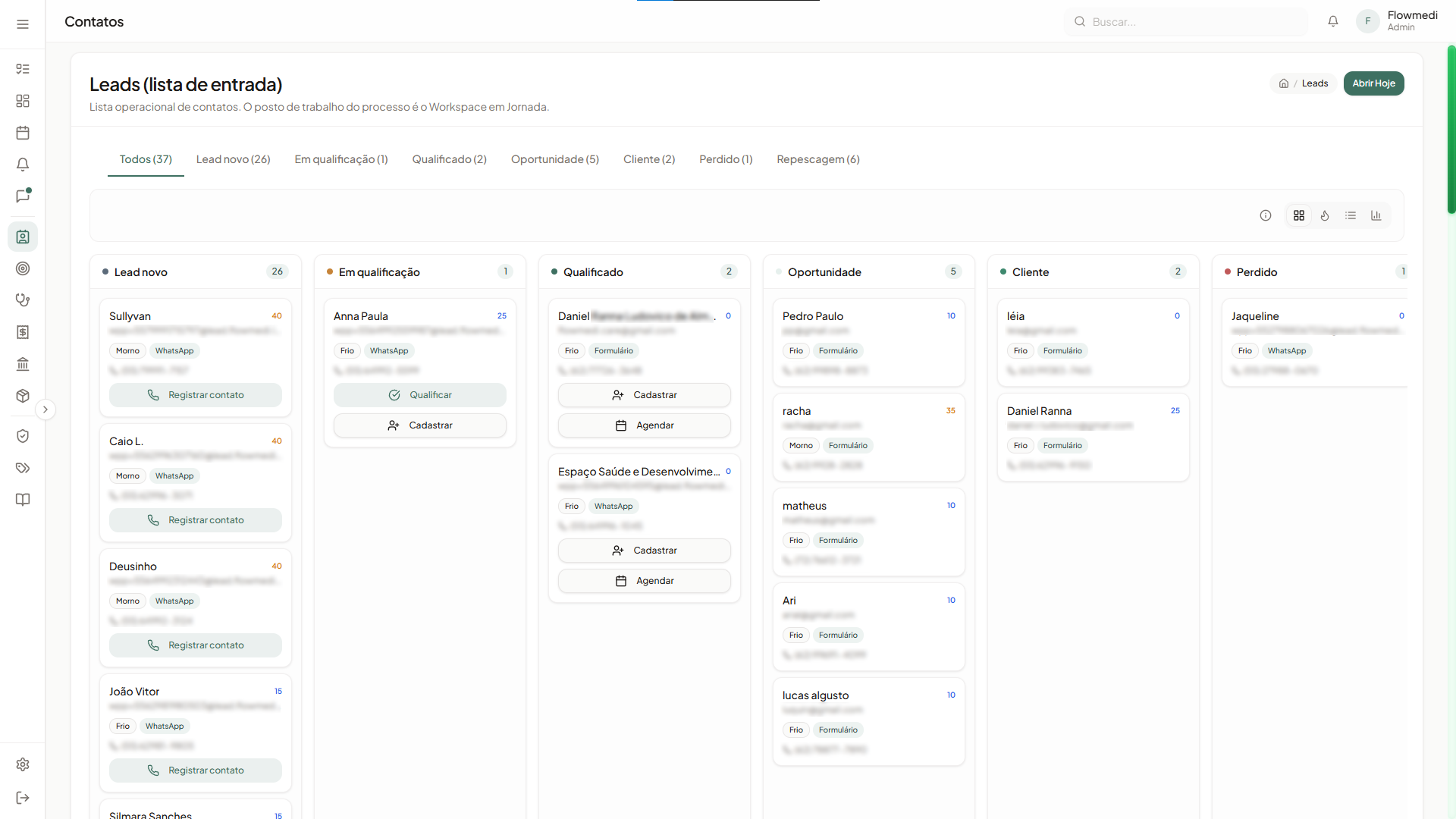
Task: Click the notifications bell in top header
Action: [x=1333, y=21]
